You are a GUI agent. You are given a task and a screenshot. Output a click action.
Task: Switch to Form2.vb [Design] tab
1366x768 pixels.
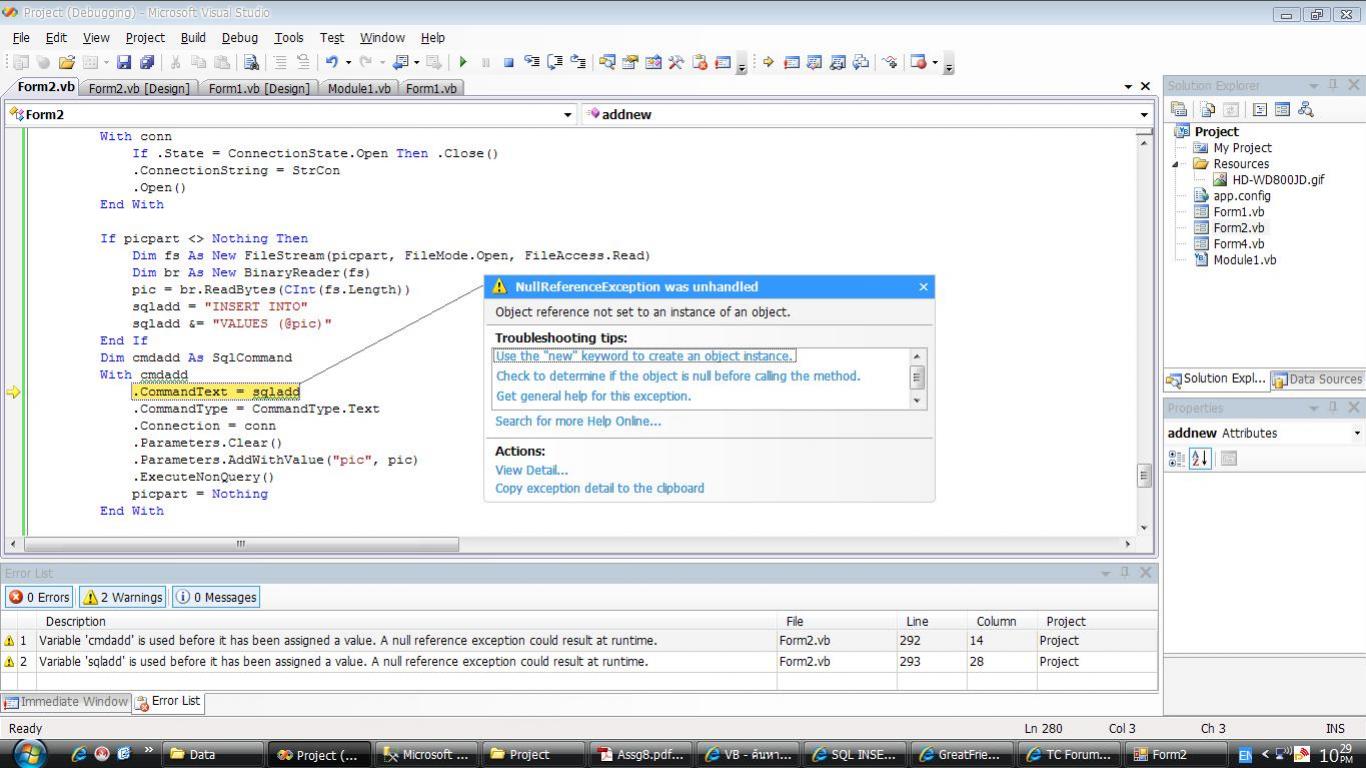(x=139, y=88)
